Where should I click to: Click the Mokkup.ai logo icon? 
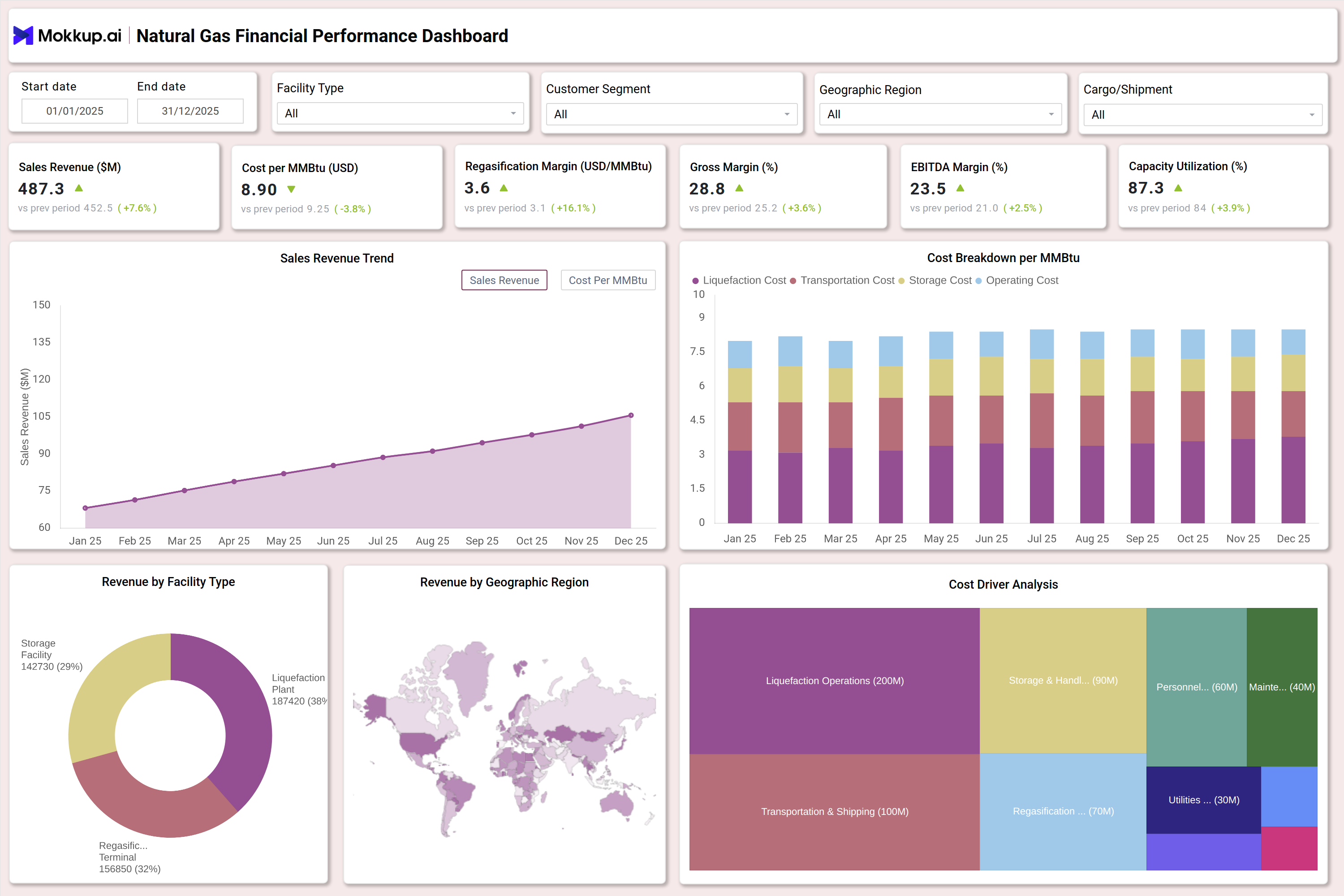coord(23,35)
